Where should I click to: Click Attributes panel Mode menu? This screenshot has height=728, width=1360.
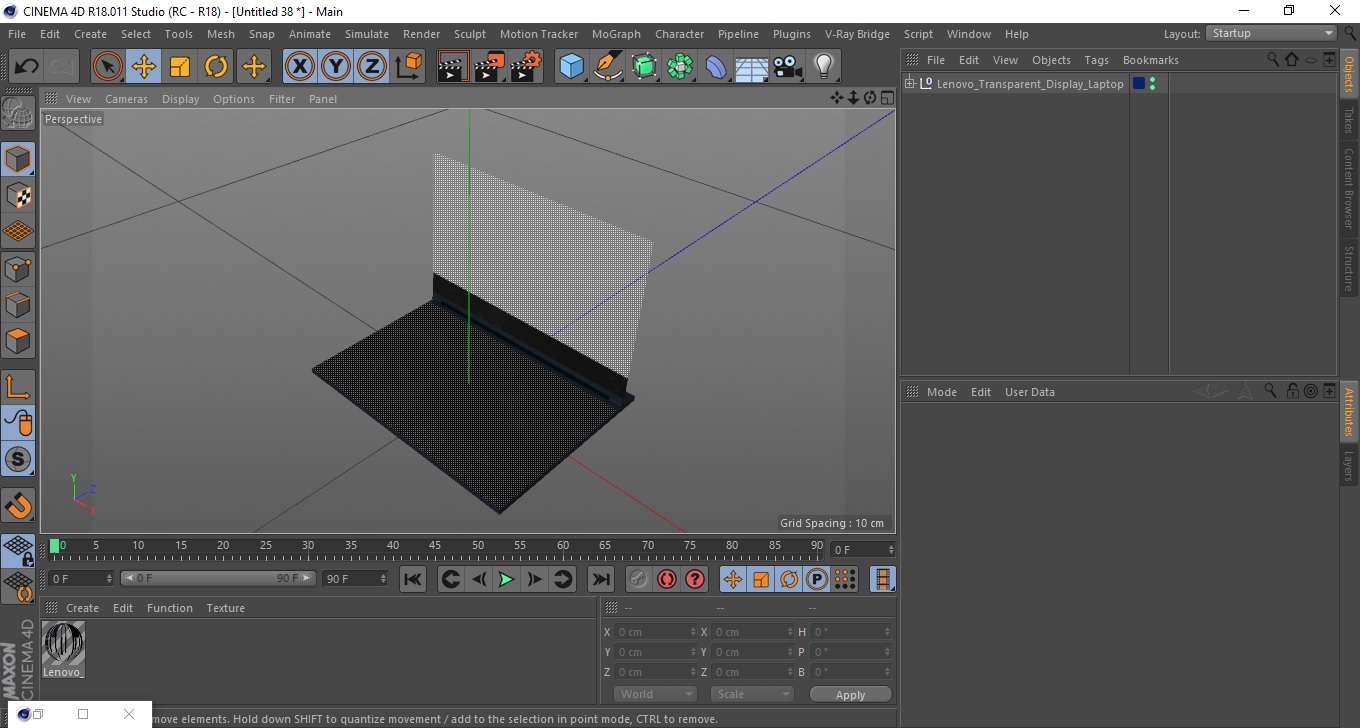pos(942,392)
